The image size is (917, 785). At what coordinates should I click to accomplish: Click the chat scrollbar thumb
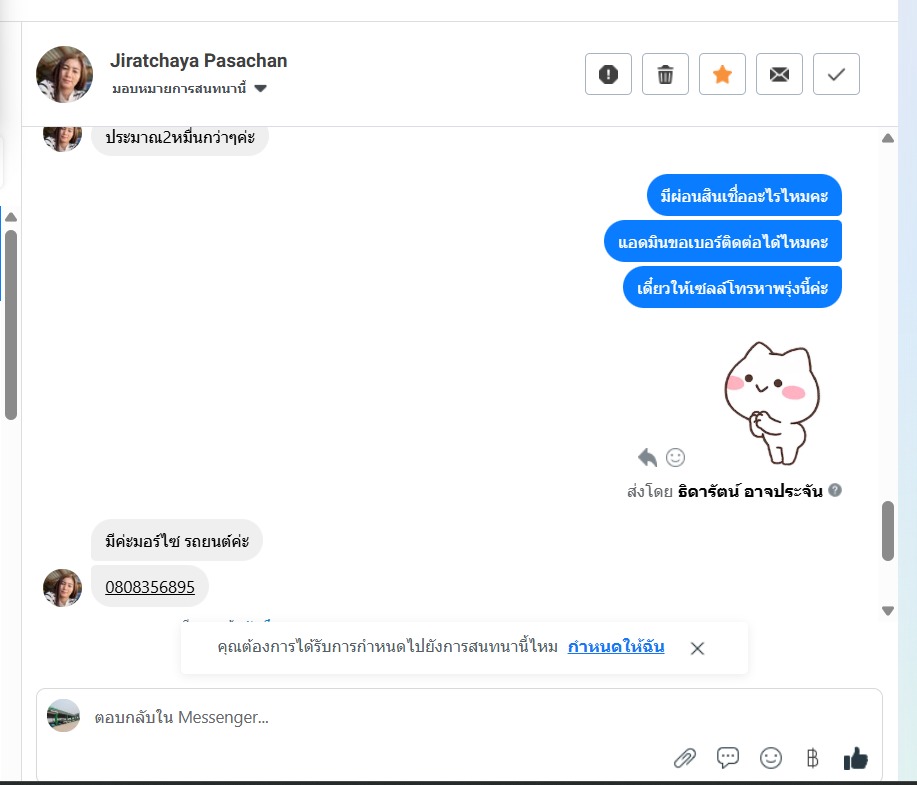pyautogui.click(x=888, y=531)
